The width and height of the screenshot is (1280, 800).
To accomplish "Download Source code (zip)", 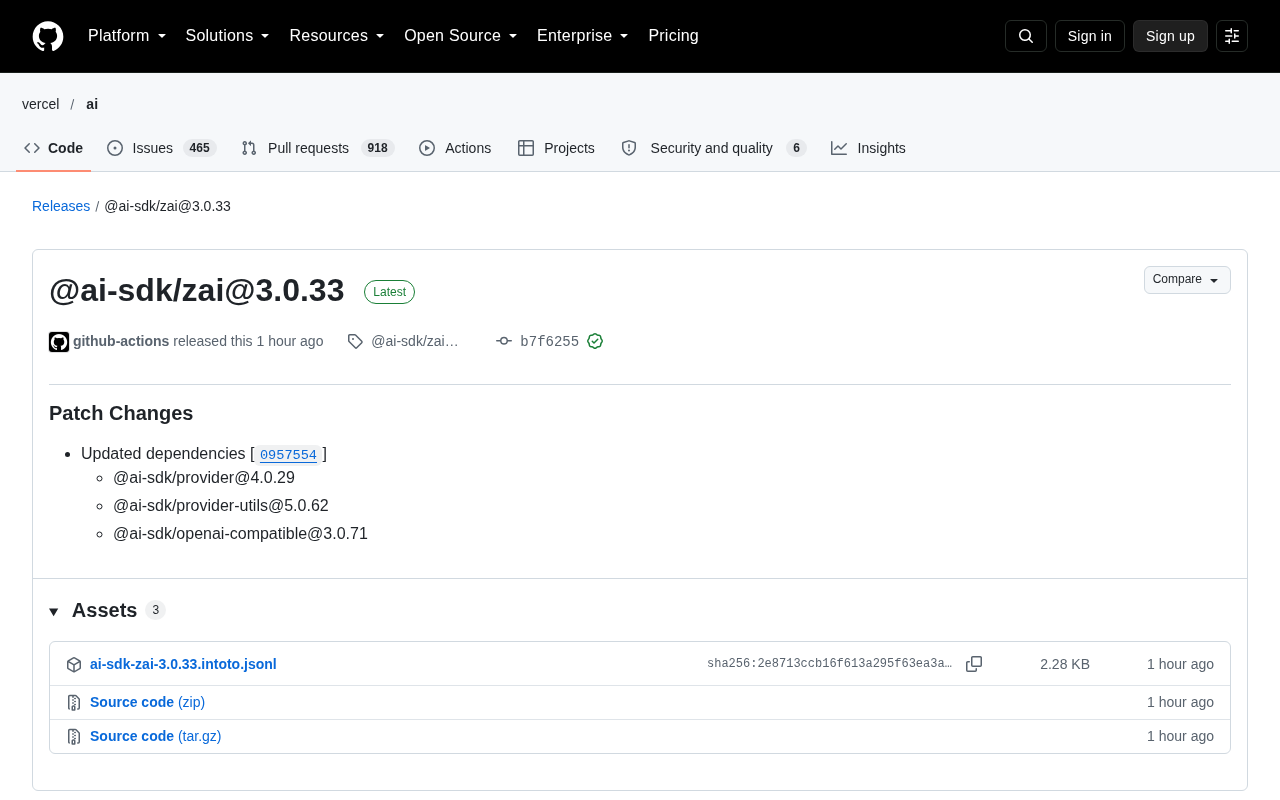I will [x=147, y=702].
